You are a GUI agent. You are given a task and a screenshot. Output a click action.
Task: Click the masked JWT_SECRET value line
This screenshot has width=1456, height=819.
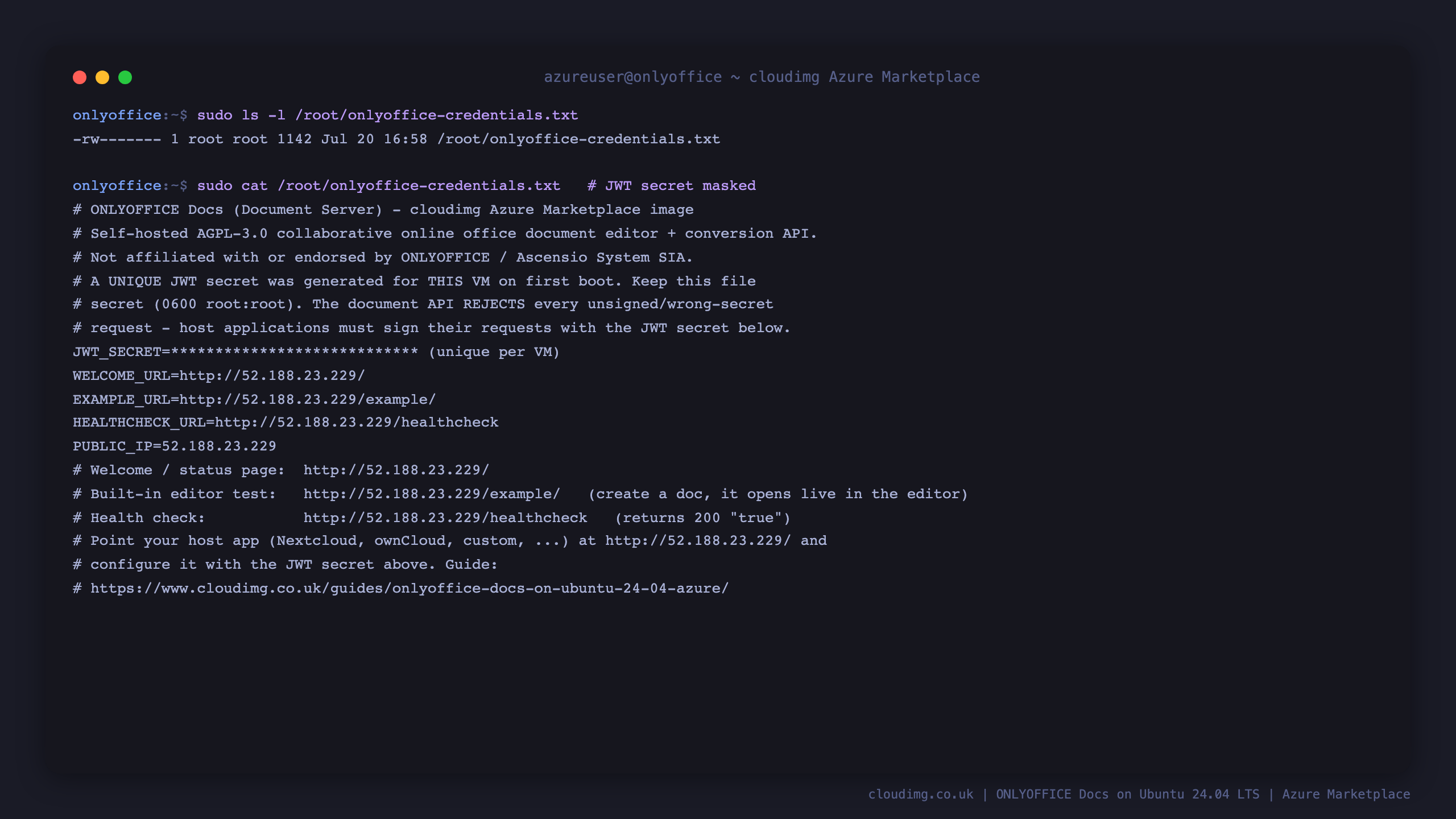[x=316, y=352]
